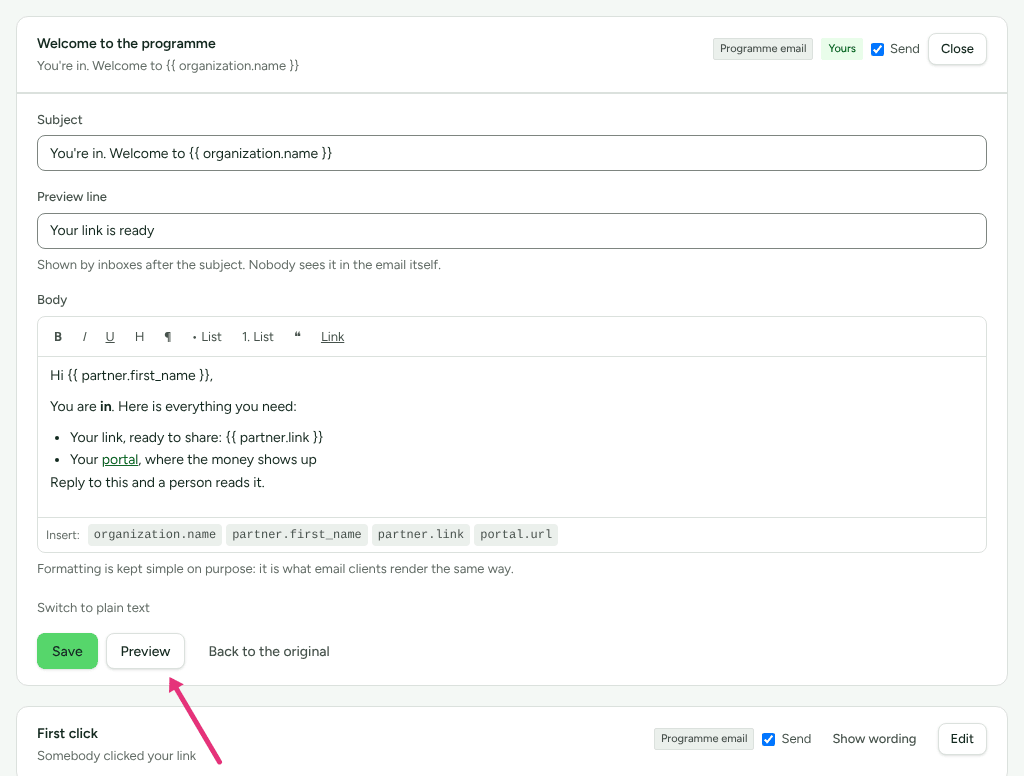The width and height of the screenshot is (1024, 776).
Task: Click the 'Your link, ready to share' bullet
Action: (x=197, y=438)
